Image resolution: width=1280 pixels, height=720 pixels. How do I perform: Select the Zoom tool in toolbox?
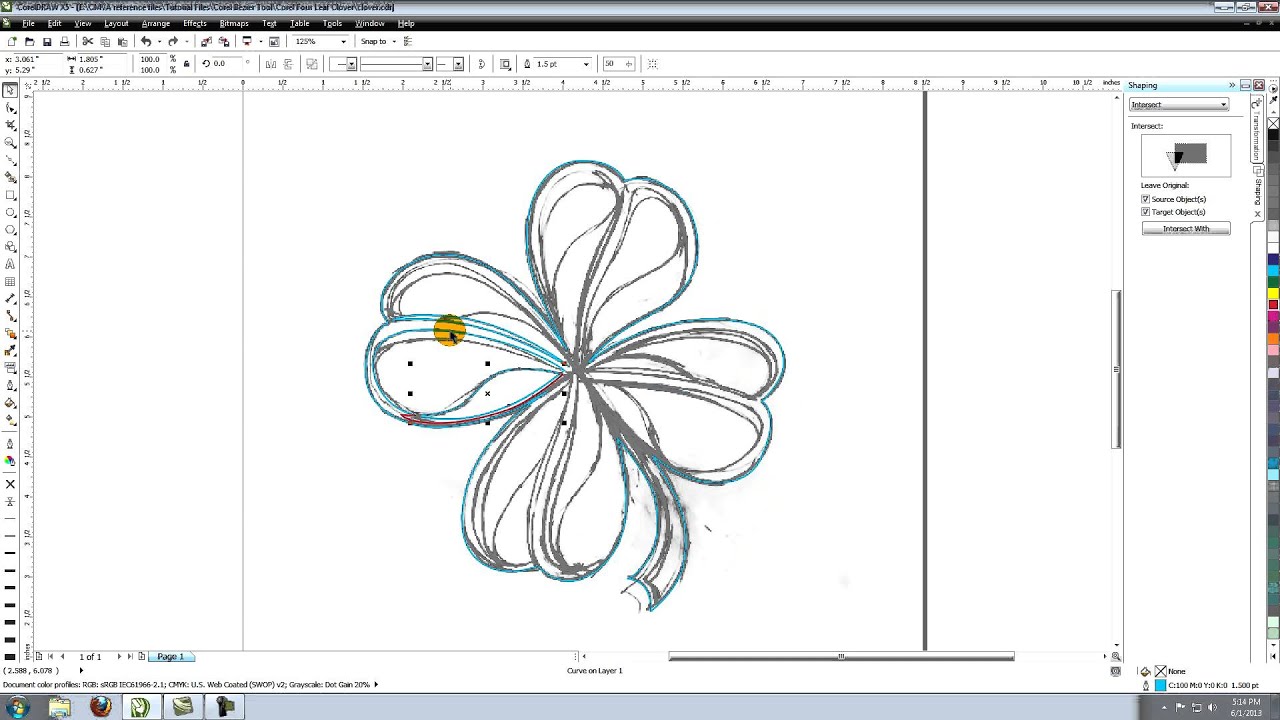pos(11,142)
